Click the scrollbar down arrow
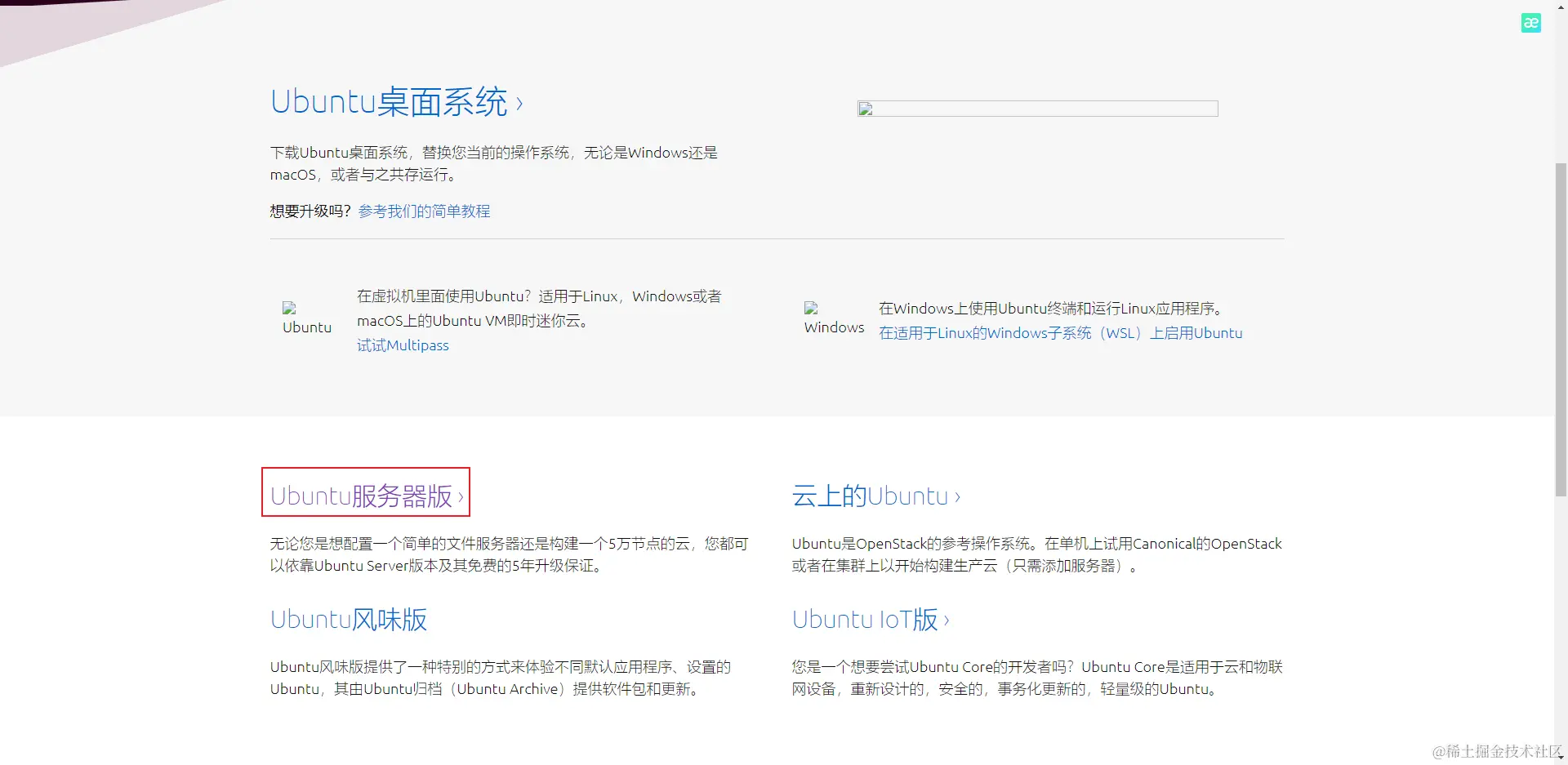Screen dimensions: 1568x765 [1561, 758]
